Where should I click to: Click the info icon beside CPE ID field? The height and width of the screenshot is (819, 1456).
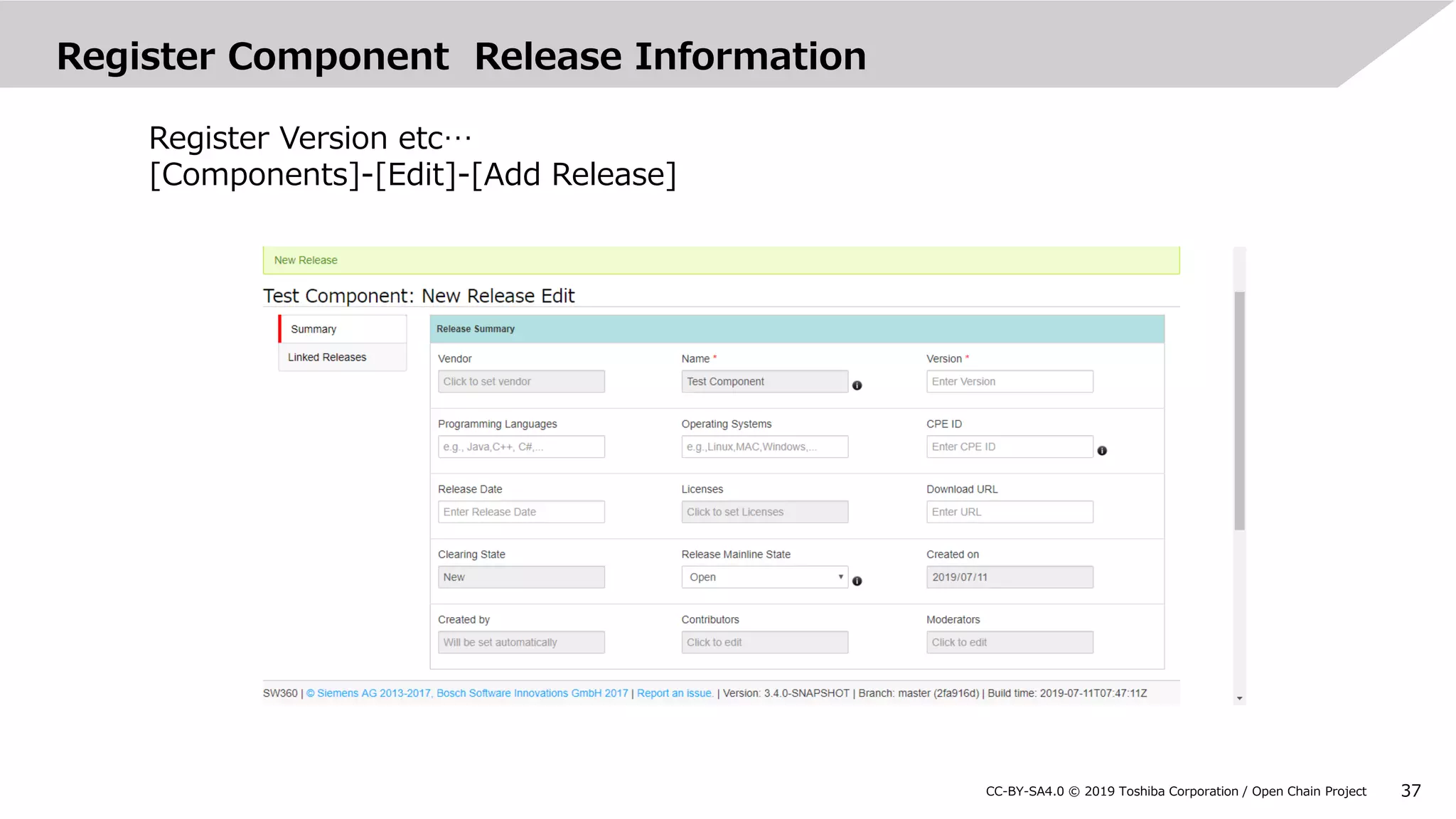click(1102, 451)
